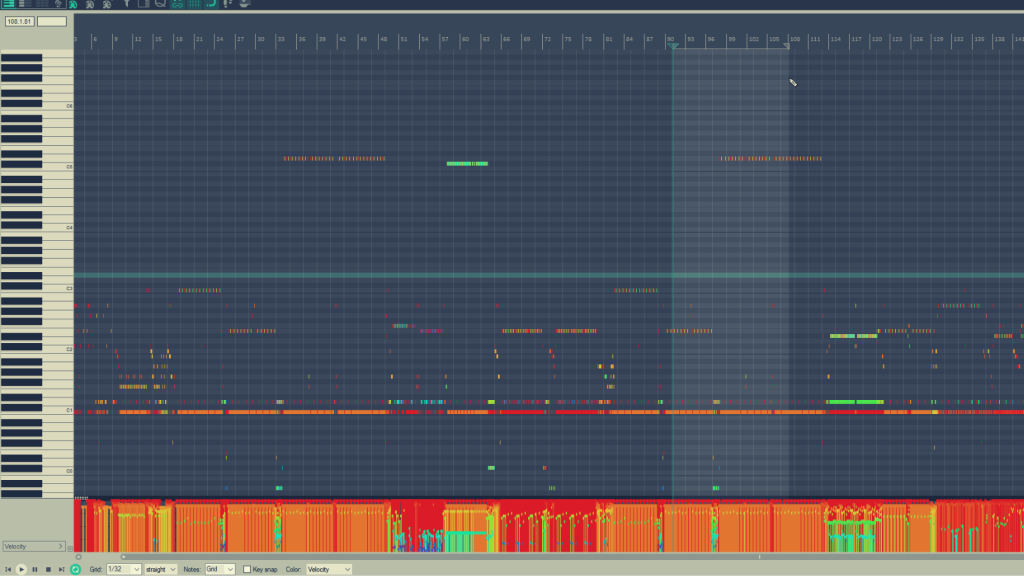Image resolution: width=1024 pixels, height=576 pixels.
Task: Go to start with rewind button
Action: (x=8, y=569)
